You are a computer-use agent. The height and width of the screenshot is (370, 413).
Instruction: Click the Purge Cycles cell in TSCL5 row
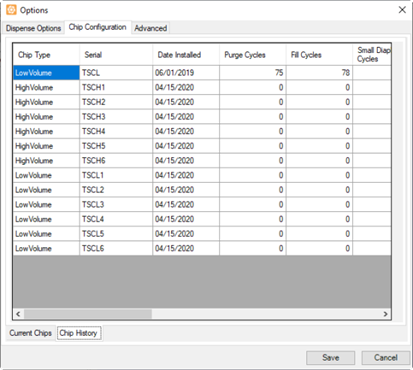pyautogui.click(x=253, y=234)
